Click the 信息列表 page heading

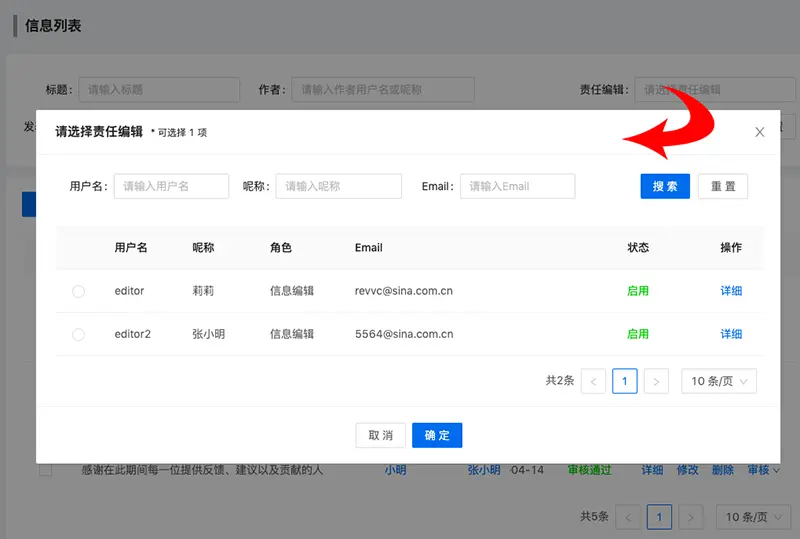tap(53, 26)
